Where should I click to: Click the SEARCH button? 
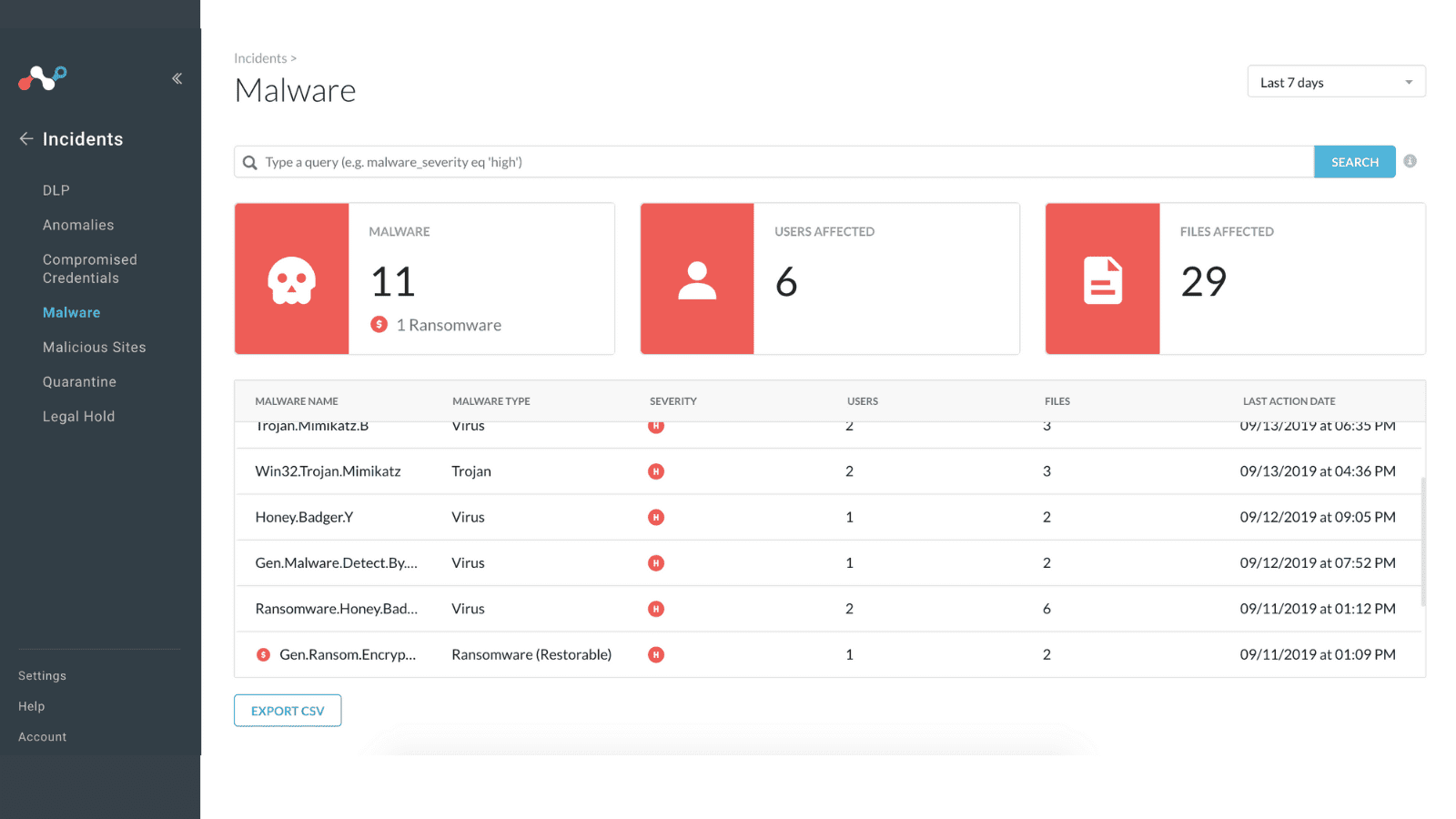pos(1354,162)
